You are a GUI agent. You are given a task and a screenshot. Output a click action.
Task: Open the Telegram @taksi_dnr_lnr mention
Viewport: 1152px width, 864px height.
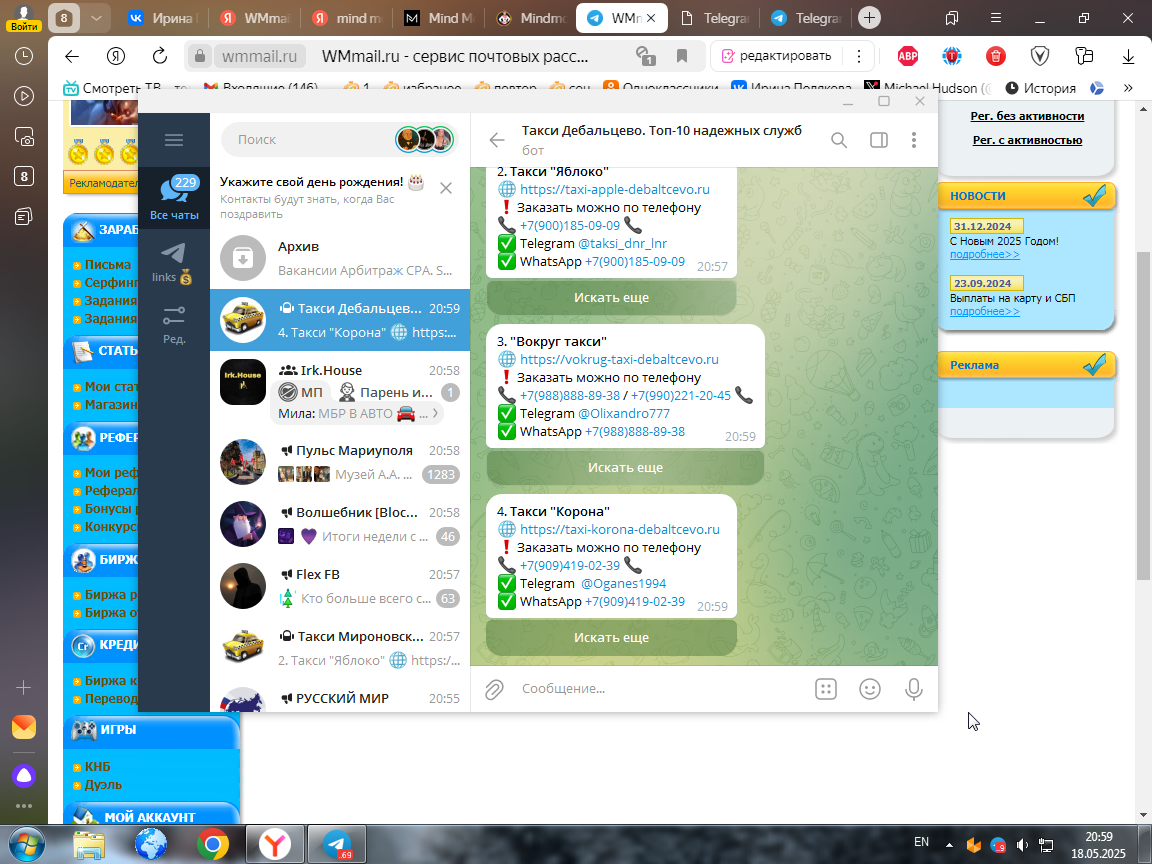[622, 243]
